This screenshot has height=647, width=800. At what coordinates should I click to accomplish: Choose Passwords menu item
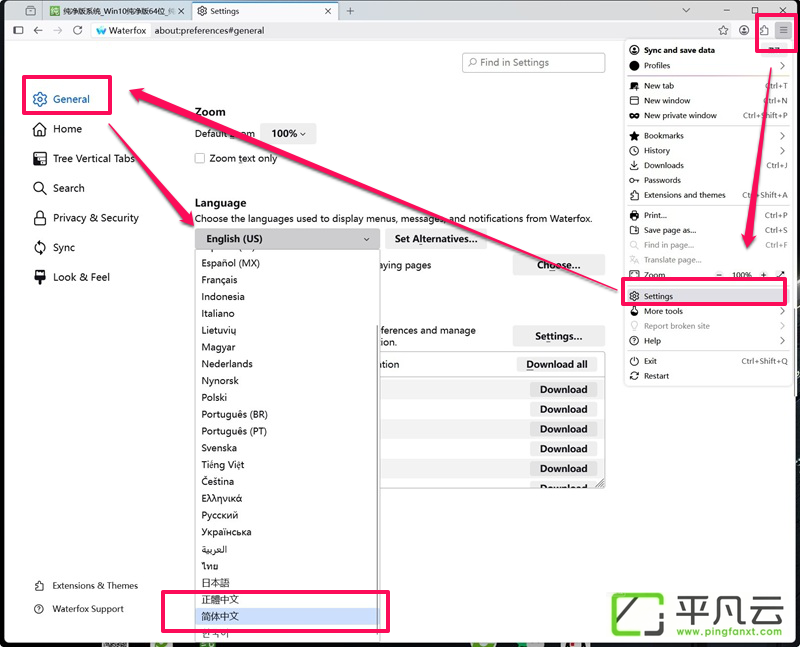(x=708, y=180)
